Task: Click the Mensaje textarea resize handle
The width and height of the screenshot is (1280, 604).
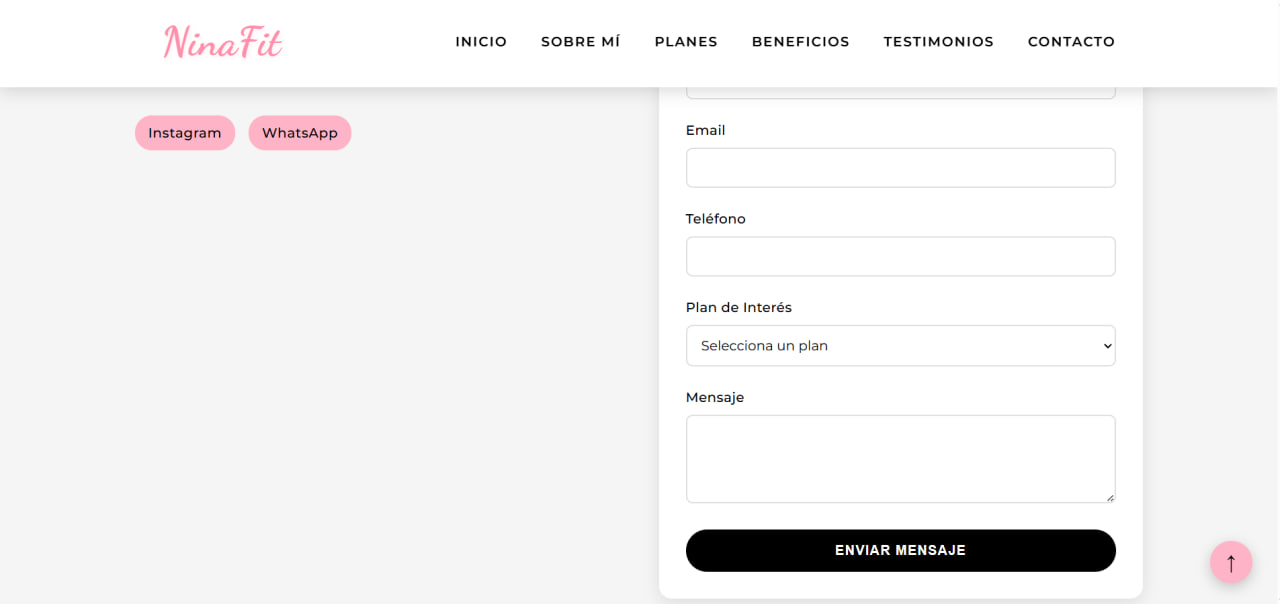Action: 1109,497
